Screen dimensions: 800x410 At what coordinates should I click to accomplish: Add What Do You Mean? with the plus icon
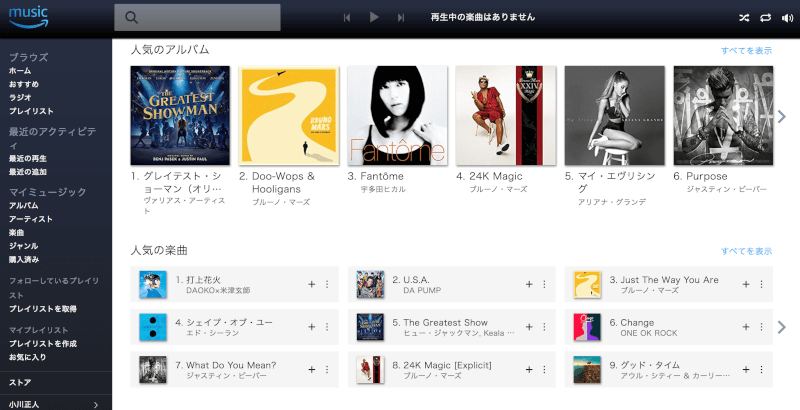[312, 370]
